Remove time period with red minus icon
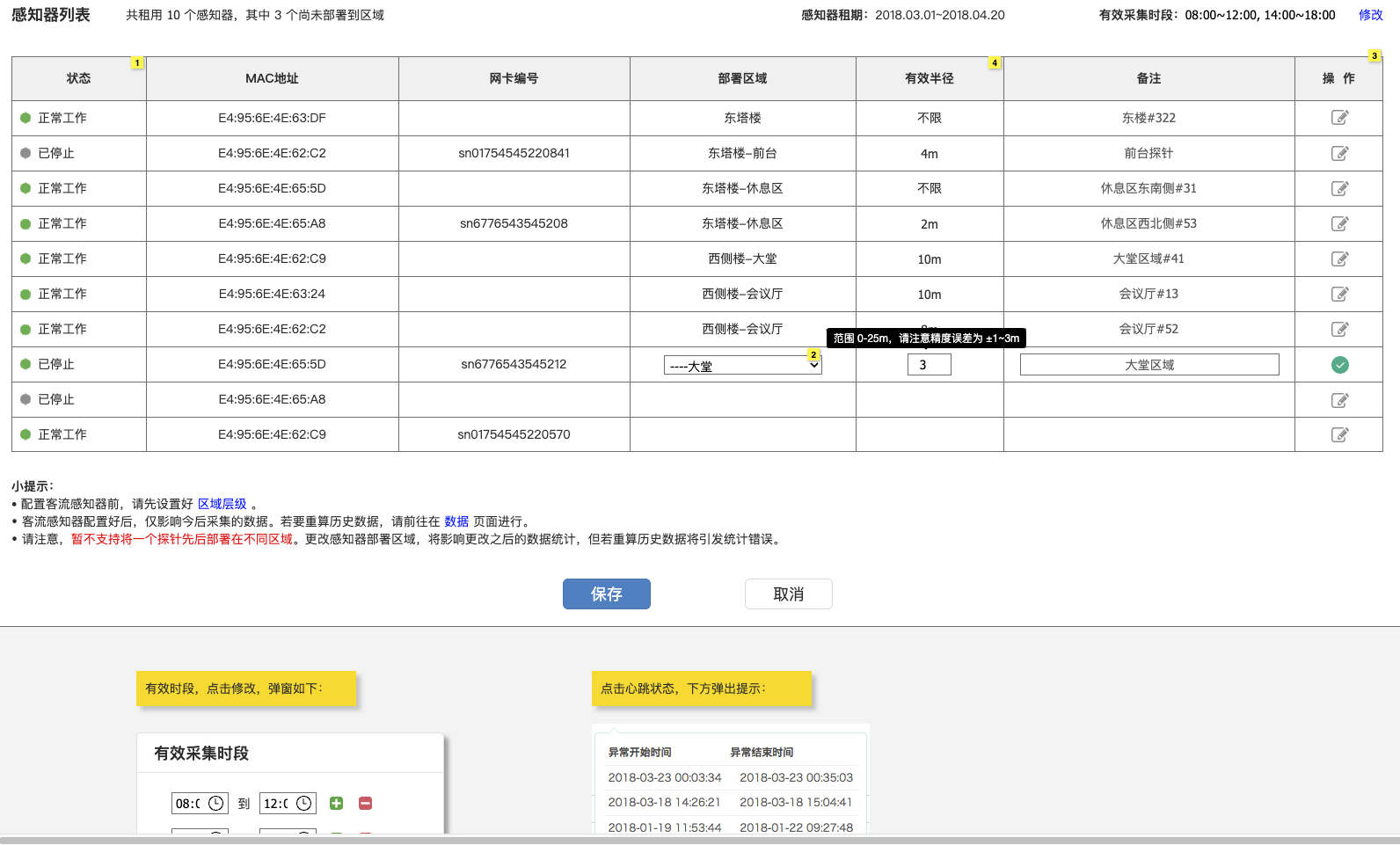 [366, 803]
